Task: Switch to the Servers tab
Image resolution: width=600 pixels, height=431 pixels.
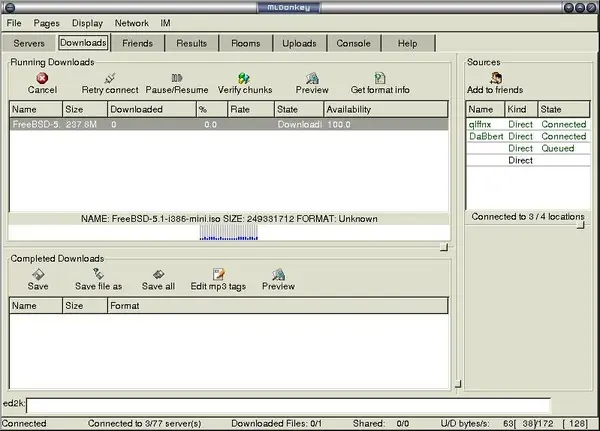Action: (x=28, y=44)
